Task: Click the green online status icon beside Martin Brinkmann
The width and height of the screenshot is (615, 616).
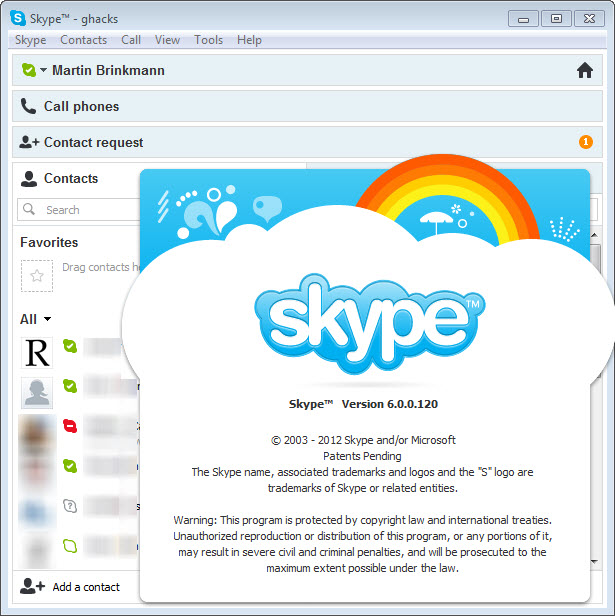Action: [29, 70]
